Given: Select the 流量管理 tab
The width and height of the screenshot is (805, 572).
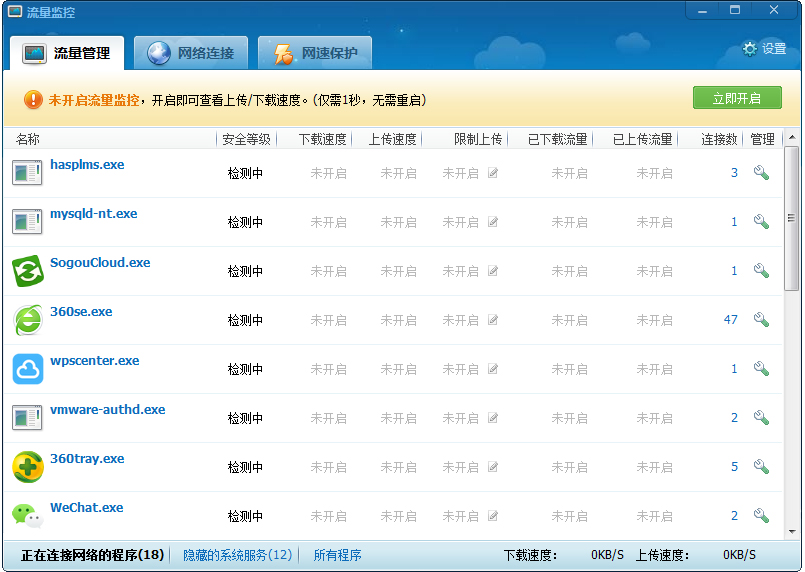Looking at the screenshot, I should pos(66,54).
